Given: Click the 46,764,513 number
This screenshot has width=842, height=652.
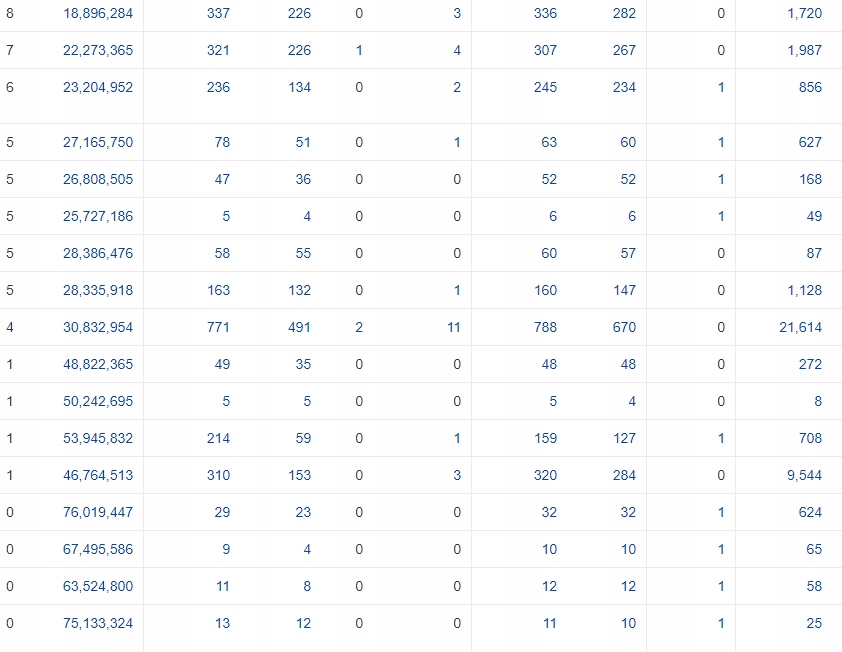Looking at the screenshot, I should tap(98, 475).
